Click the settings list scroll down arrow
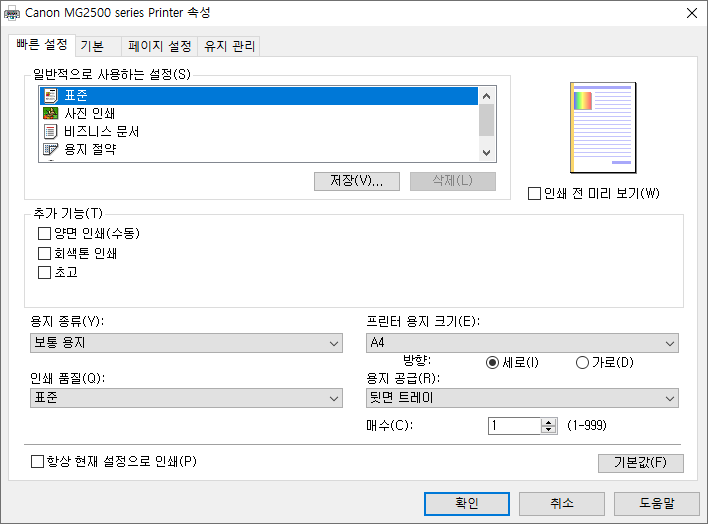Screen dimensions: 708x524 [x=486, y=153]
